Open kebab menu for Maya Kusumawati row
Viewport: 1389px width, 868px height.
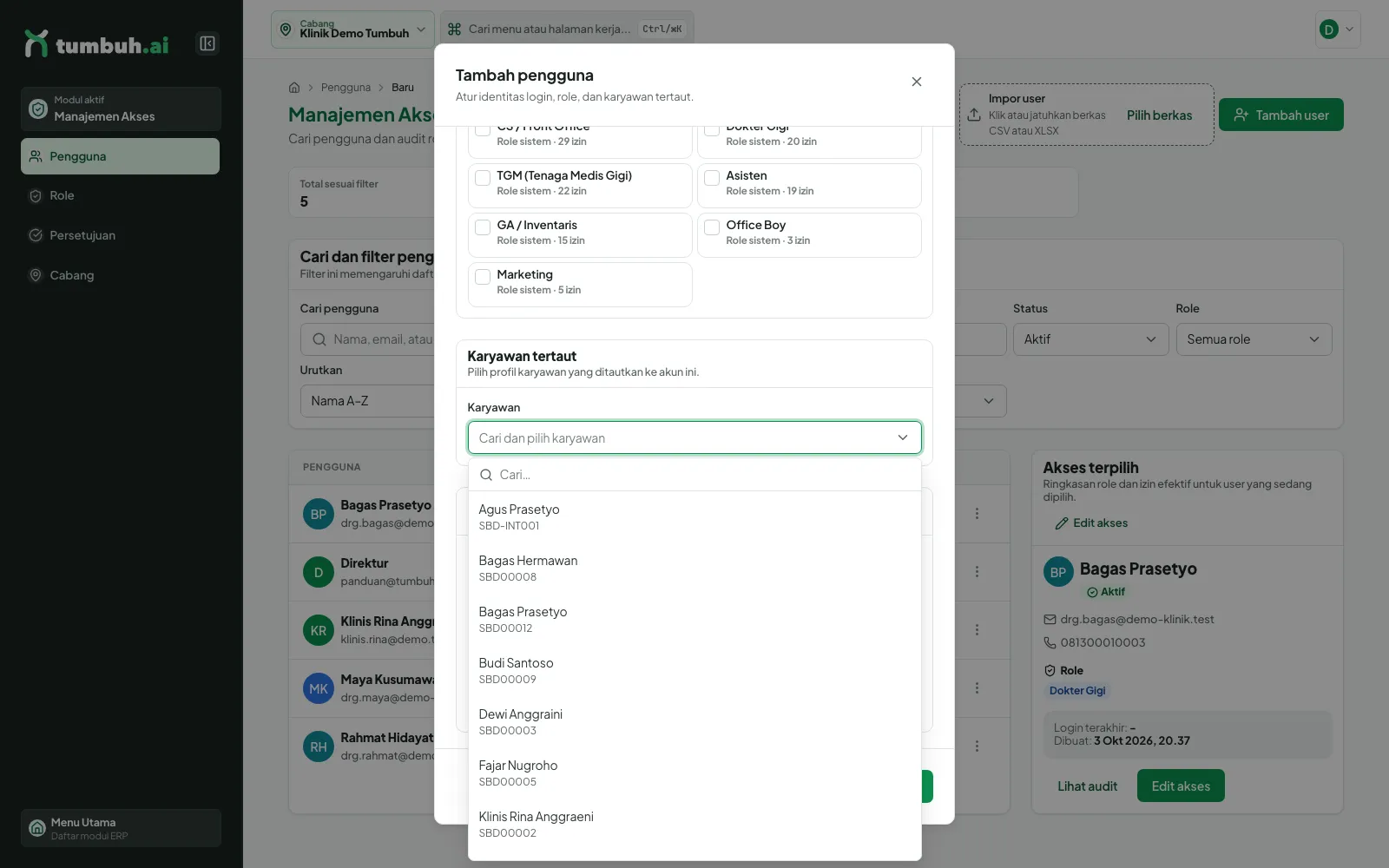click(977, 688)
